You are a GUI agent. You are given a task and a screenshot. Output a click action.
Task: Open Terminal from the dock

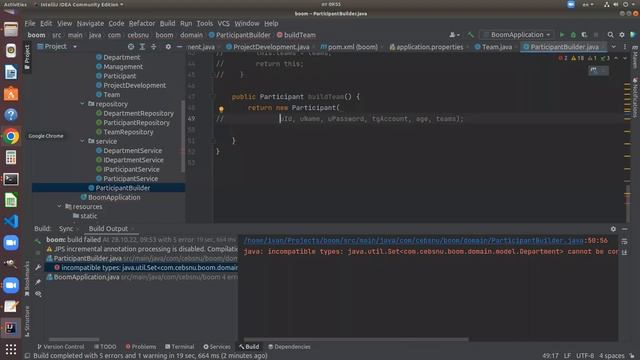(11, 179)
